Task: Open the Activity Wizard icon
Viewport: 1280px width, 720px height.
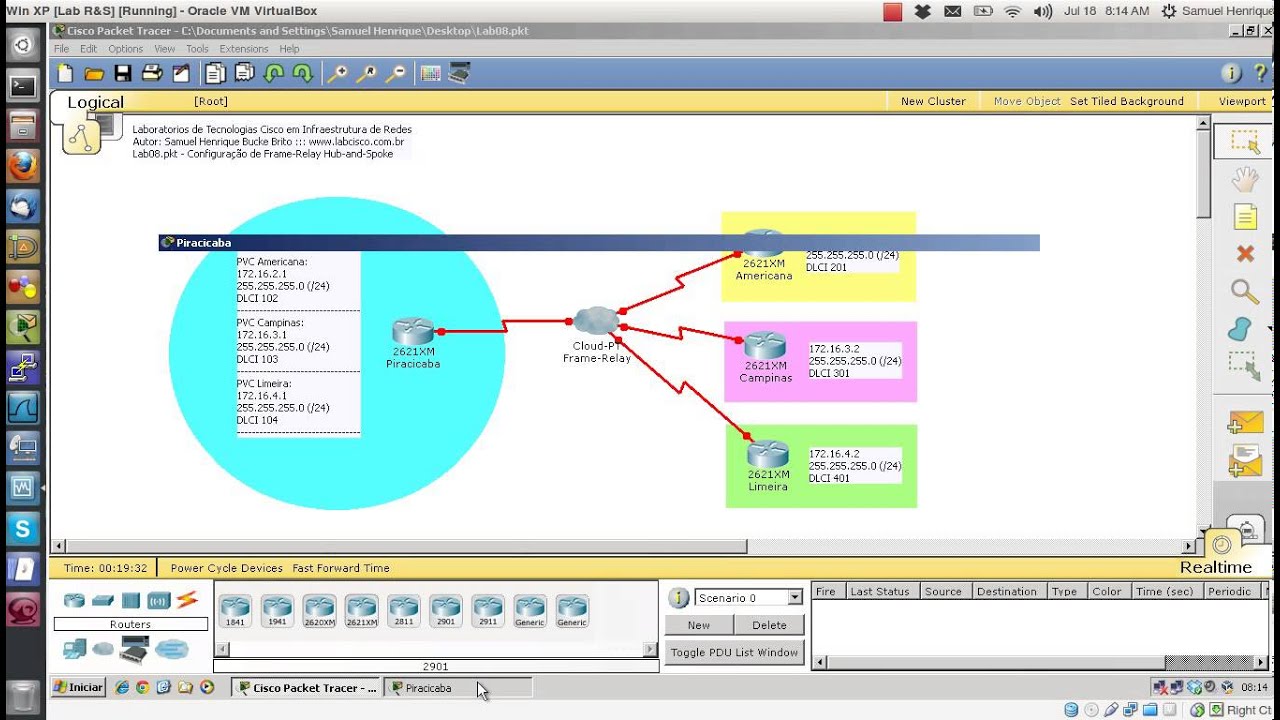Action: coord(181,73)
